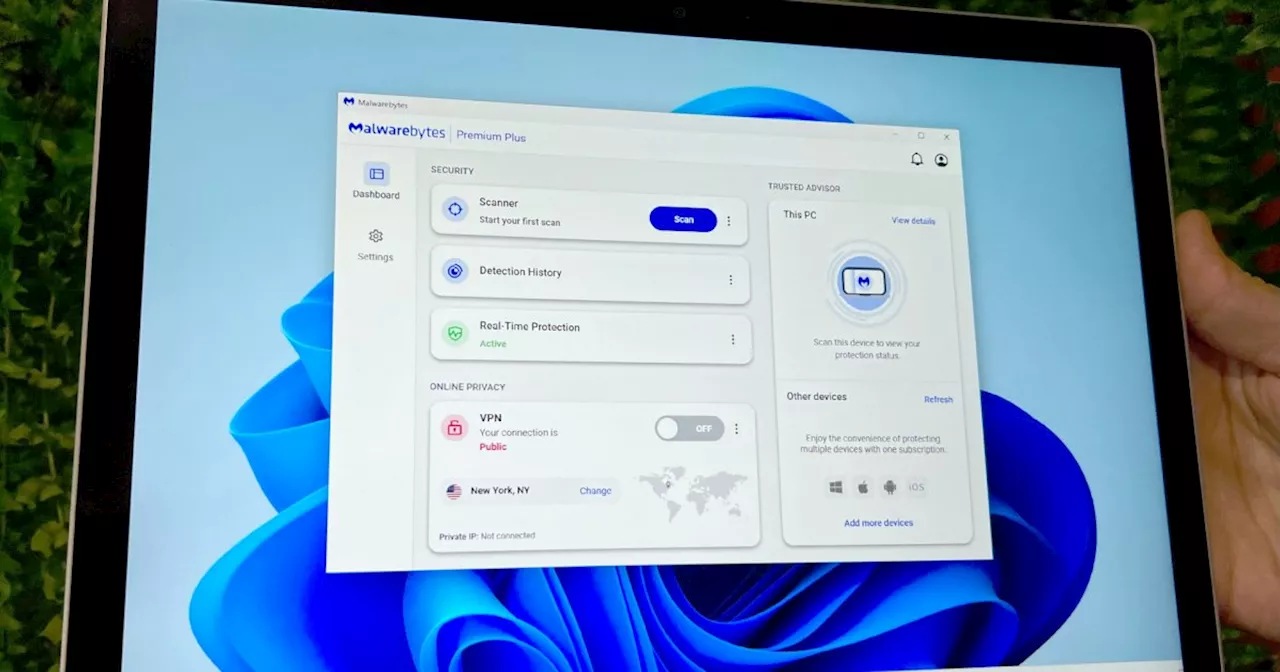Click the This PC device illustration

pyautogui.click(x=864, y=282)
